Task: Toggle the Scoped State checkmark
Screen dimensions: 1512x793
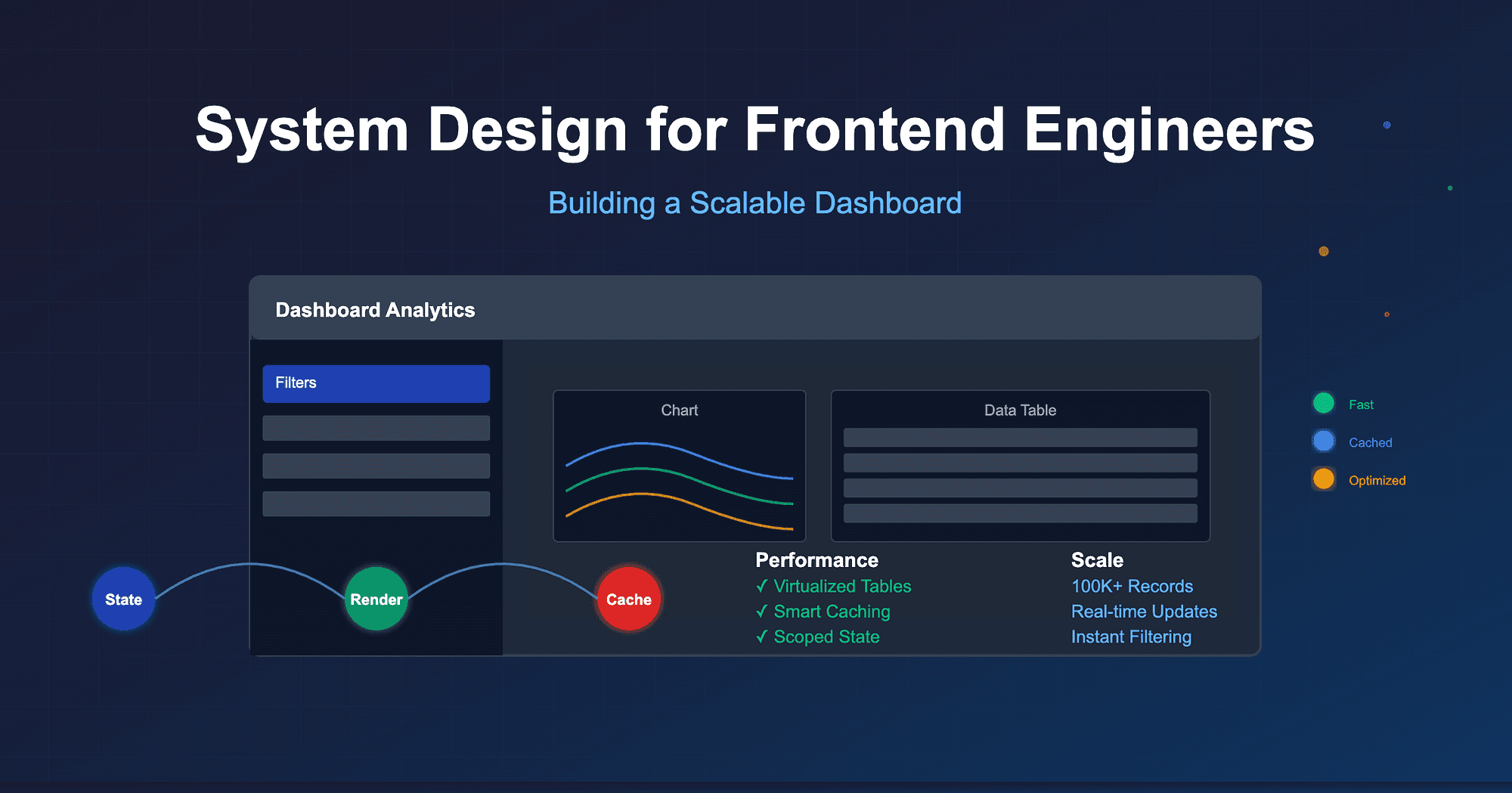Action: tap(761, 637)
